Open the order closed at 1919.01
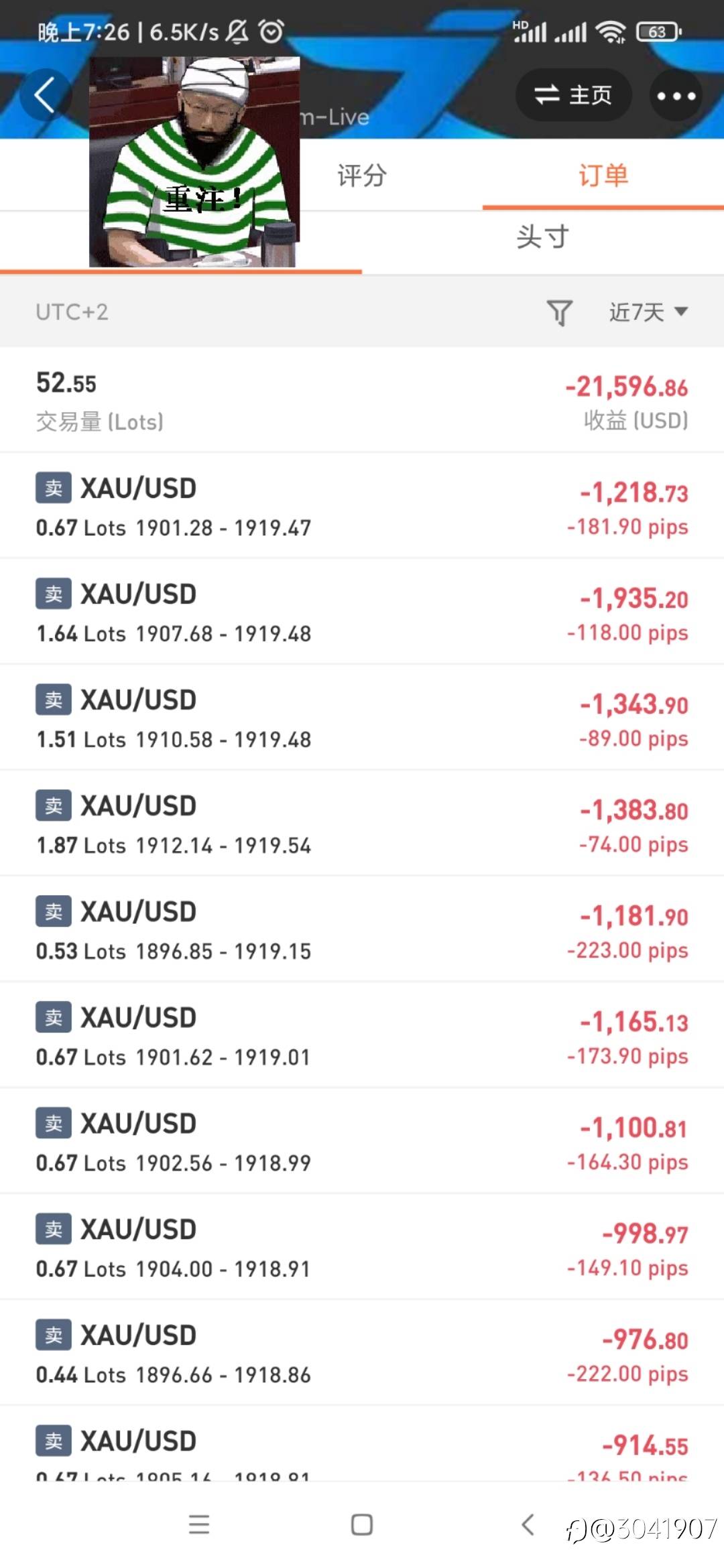The image size is (724, 1568). 362,1035
